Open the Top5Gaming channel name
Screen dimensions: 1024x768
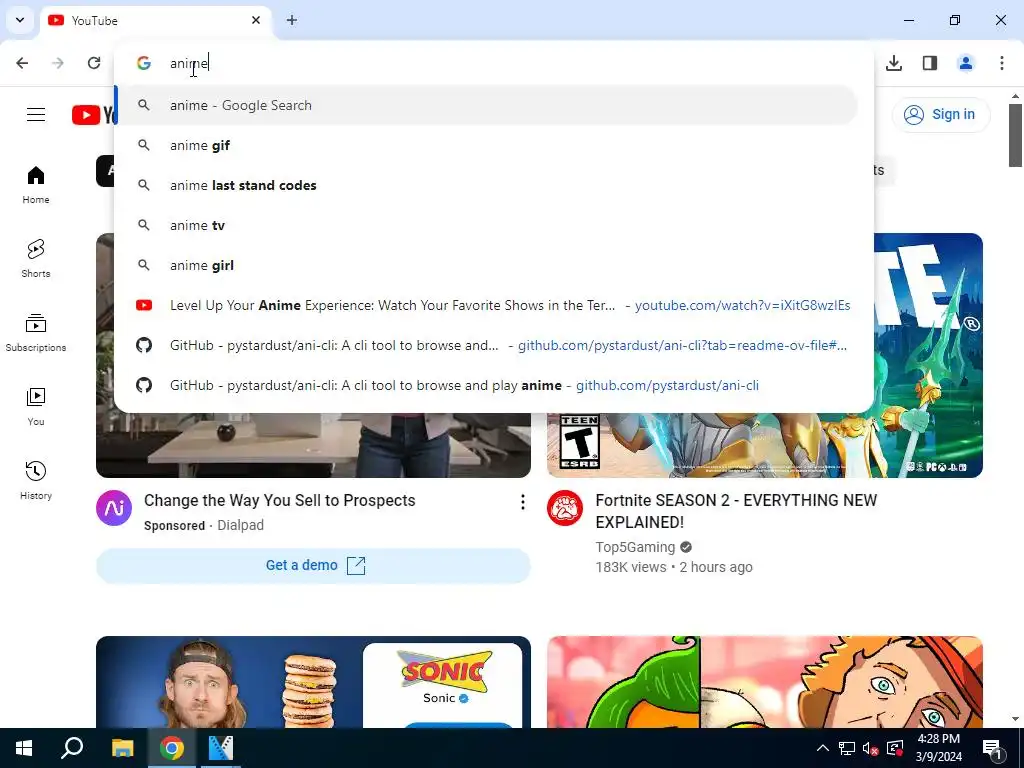click(x=635, y=547)
